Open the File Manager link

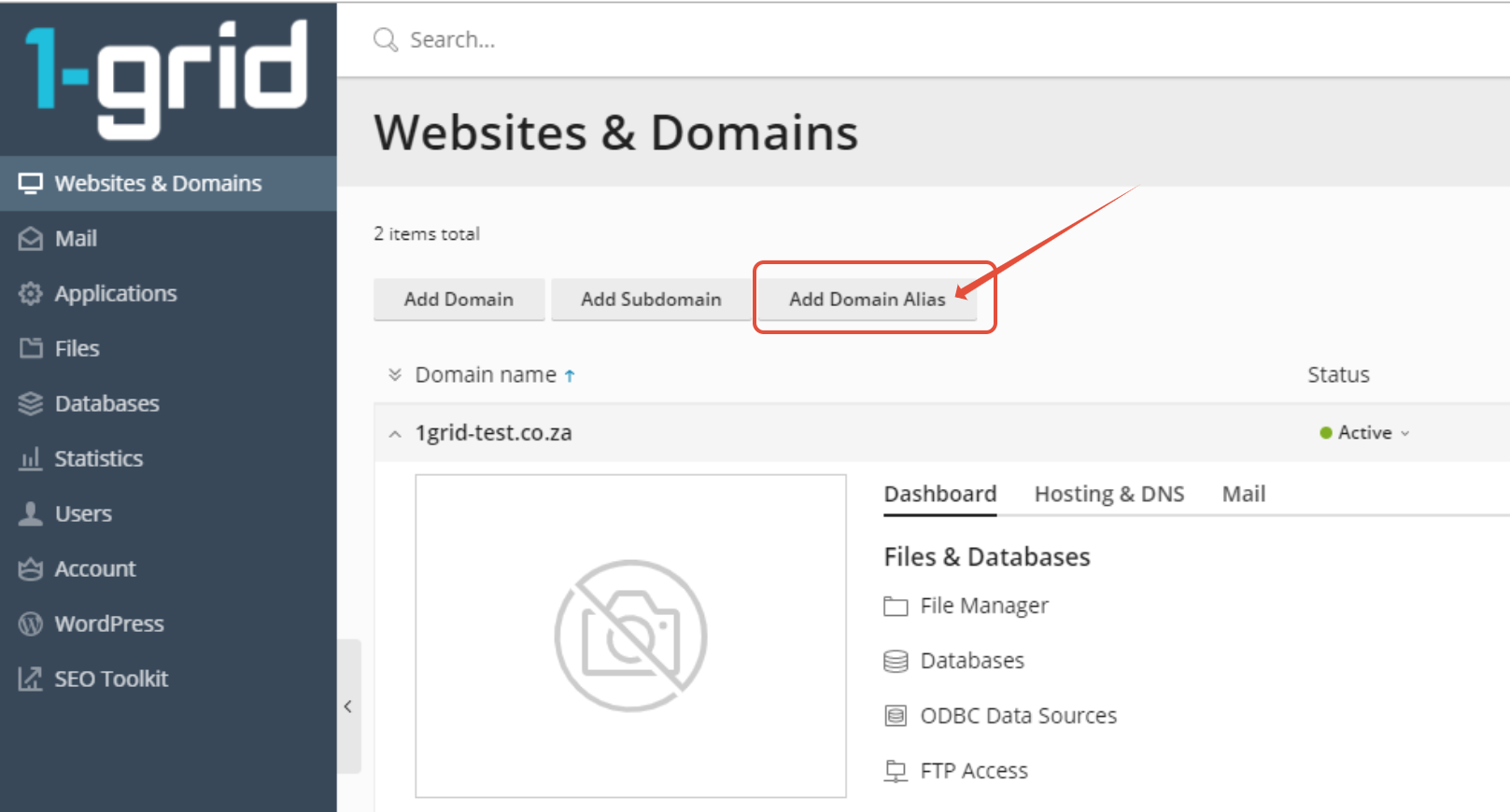(984, 606)
